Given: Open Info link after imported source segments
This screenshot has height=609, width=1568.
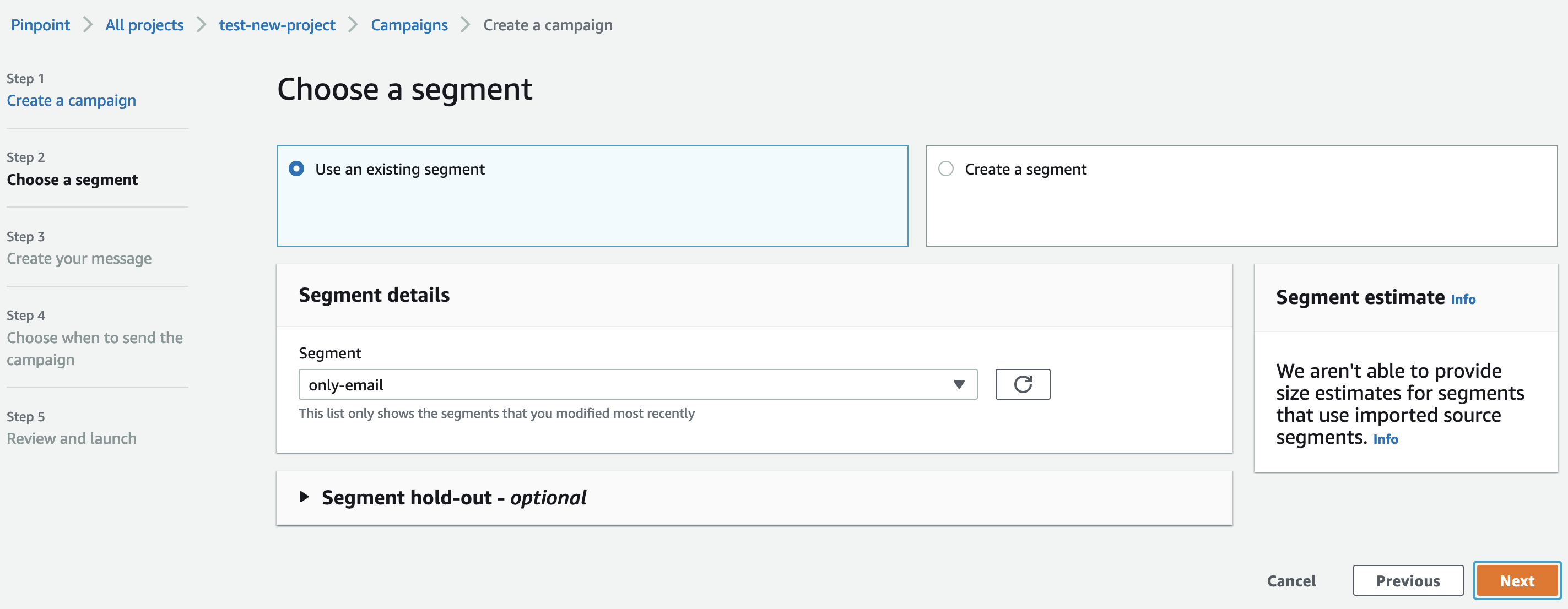Looking at the screenshot, I should (x=1386, y=439).
